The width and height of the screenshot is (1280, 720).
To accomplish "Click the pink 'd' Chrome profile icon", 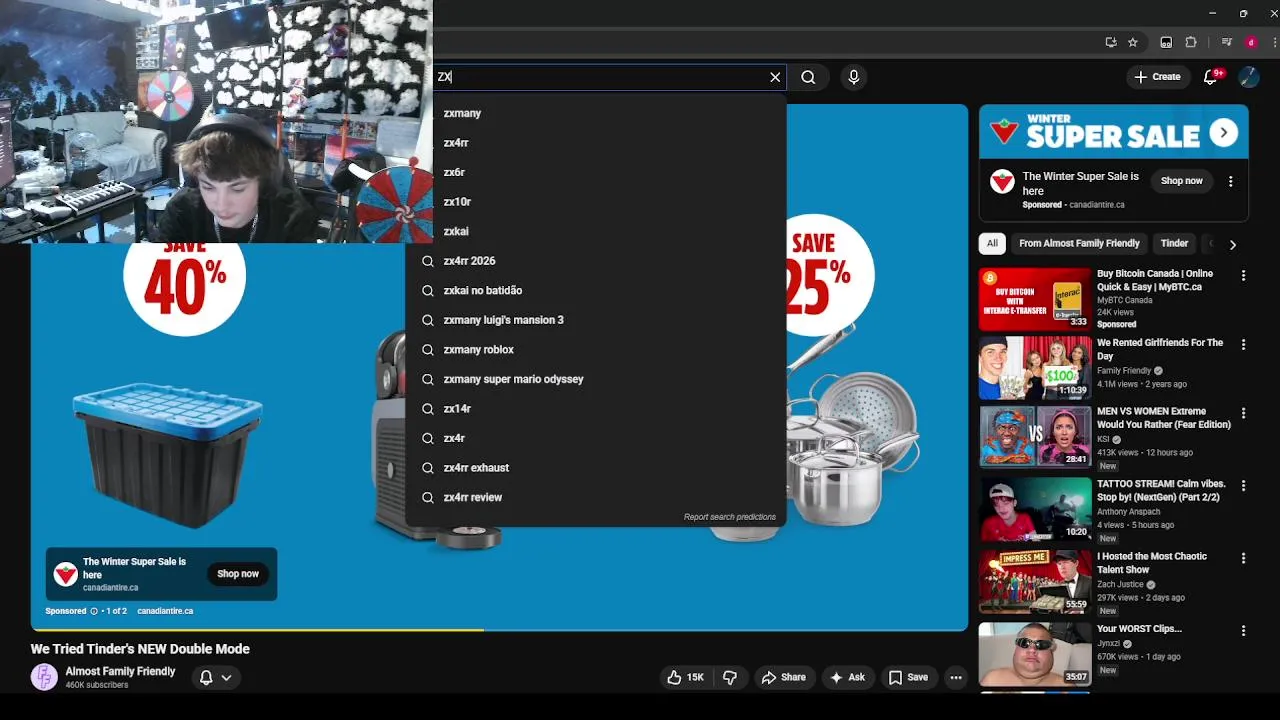I will [1251, 42].
